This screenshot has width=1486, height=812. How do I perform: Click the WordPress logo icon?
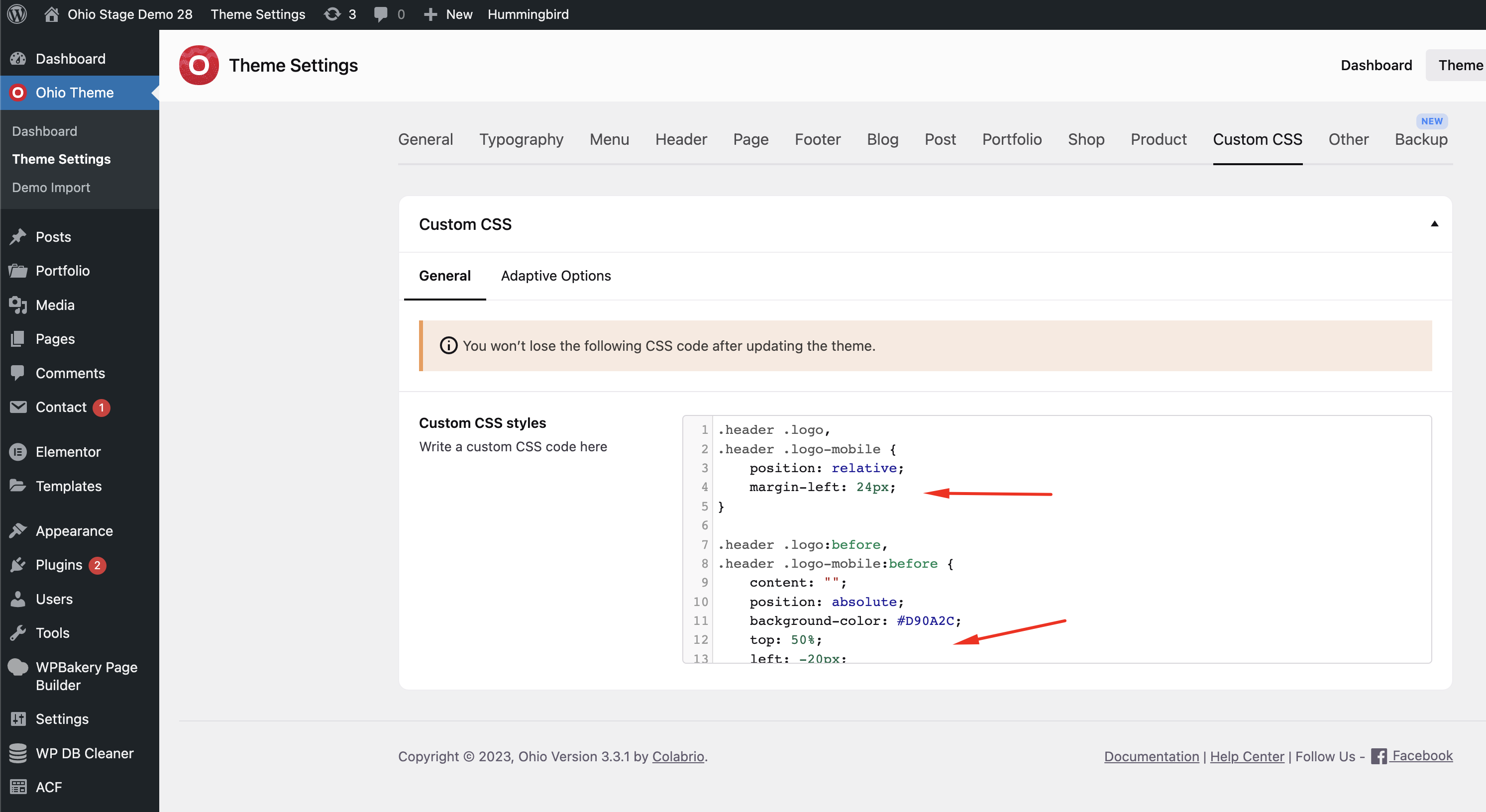point(17,14)
